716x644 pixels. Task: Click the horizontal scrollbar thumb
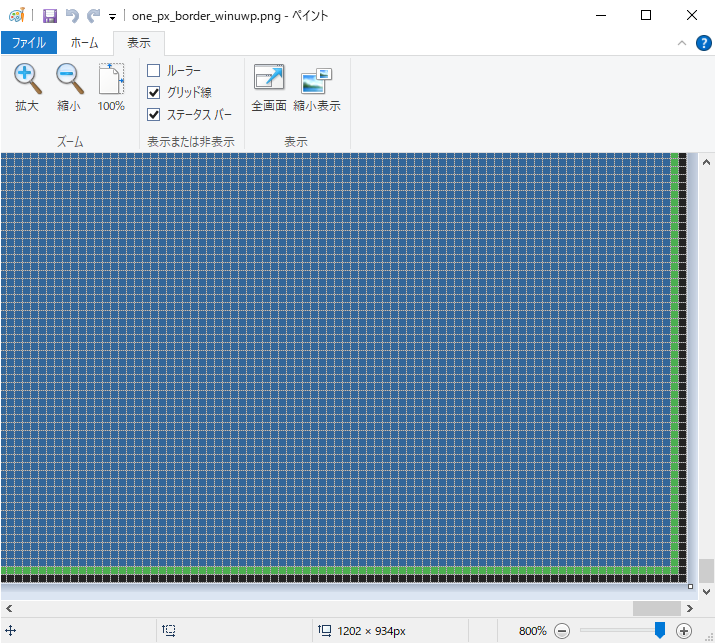(657, 608)
